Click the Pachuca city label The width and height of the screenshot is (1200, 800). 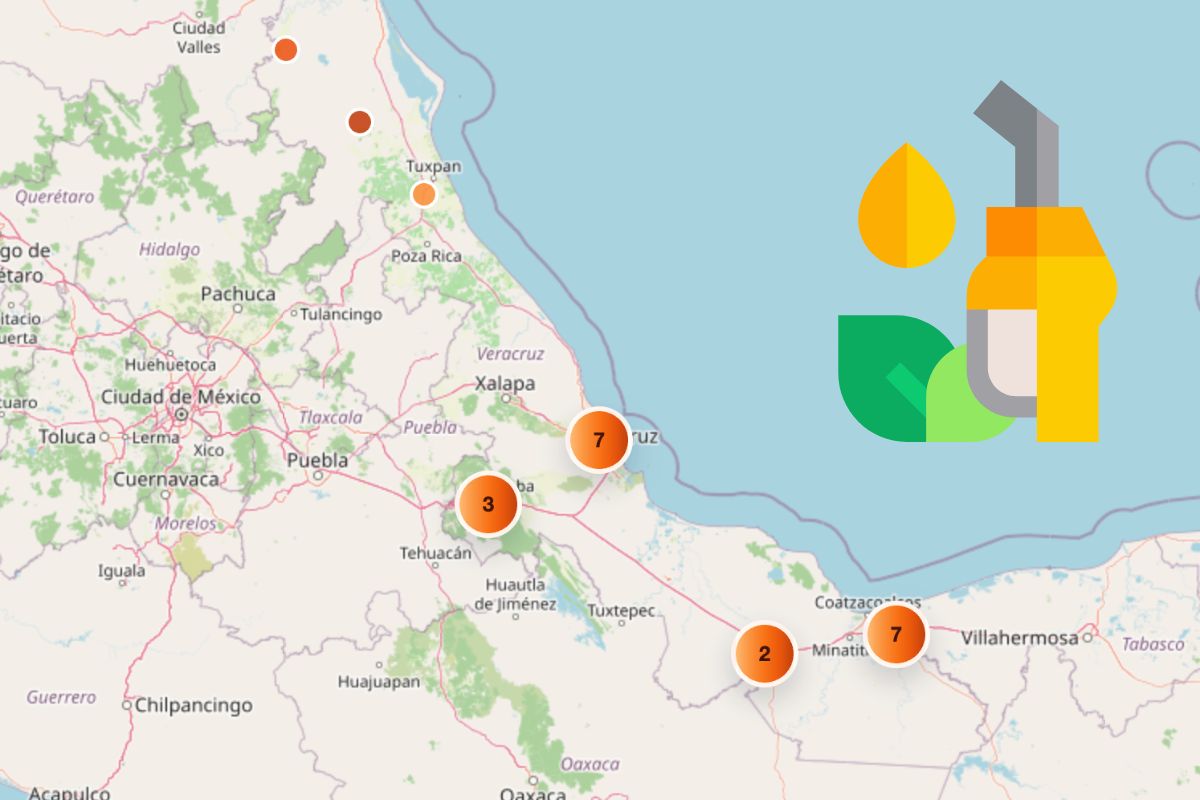[238, 294]
